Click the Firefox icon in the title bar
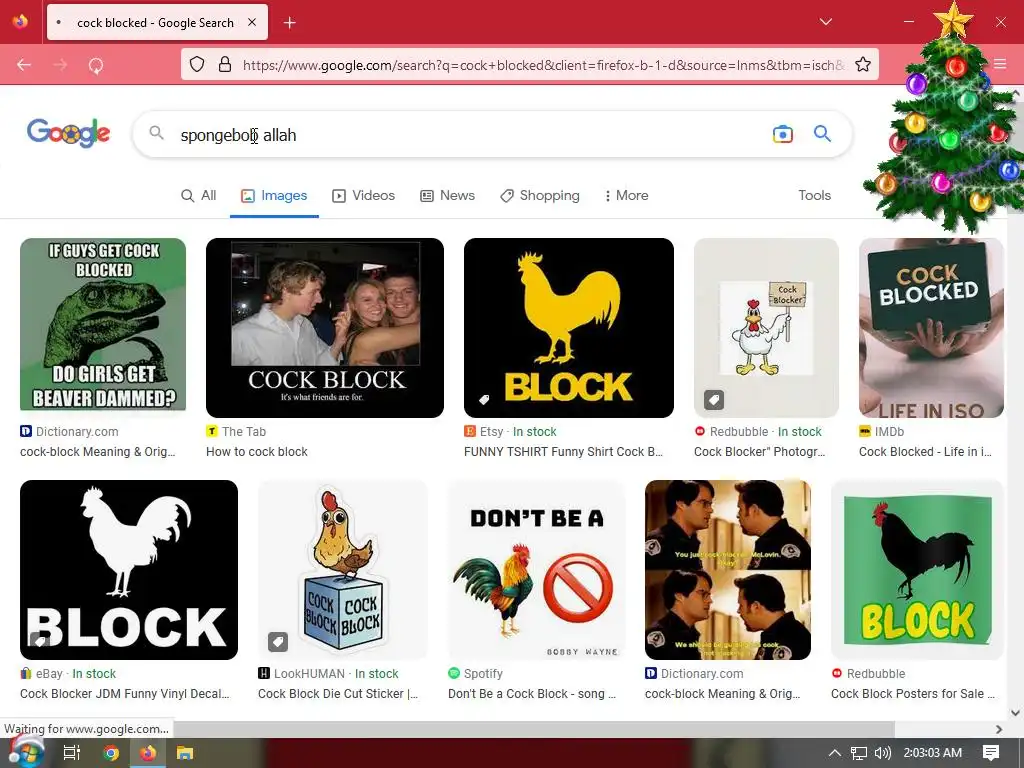The width and height of the screenshot is (1024, 768). [x=20, y=22]
